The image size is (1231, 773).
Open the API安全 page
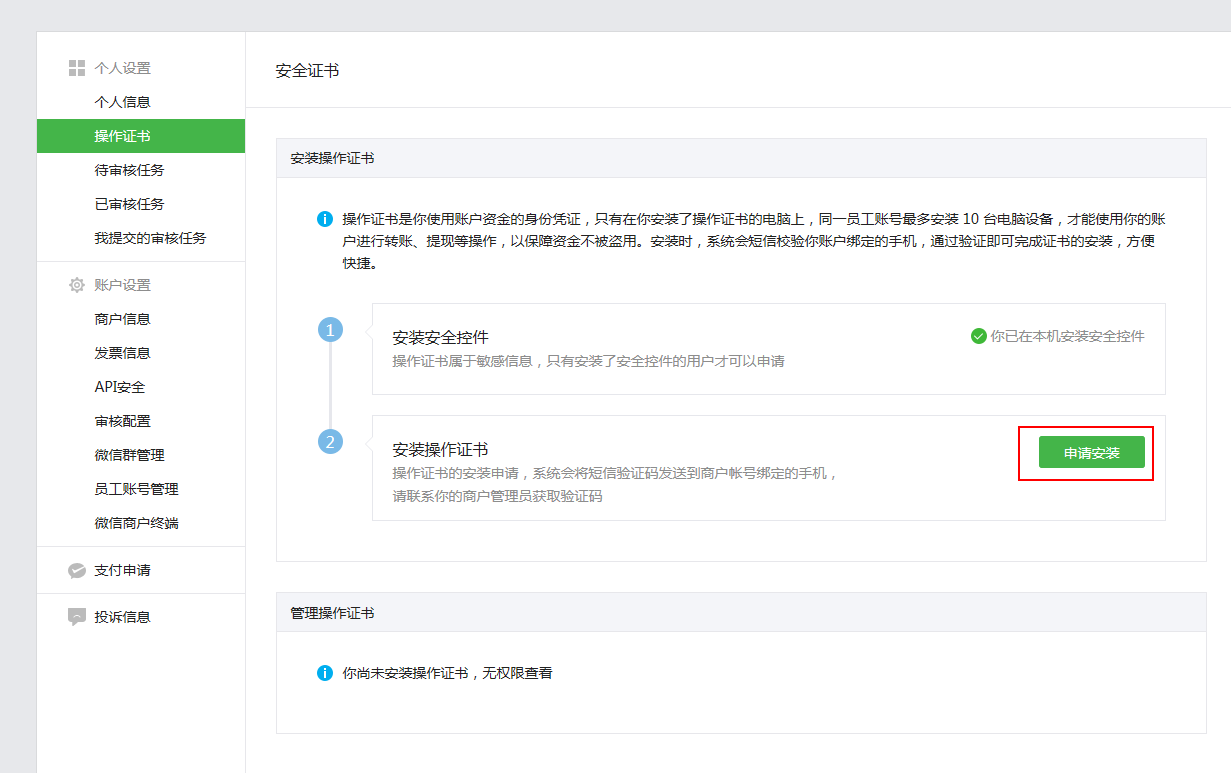pyautogui.click(x=120, y=387)
